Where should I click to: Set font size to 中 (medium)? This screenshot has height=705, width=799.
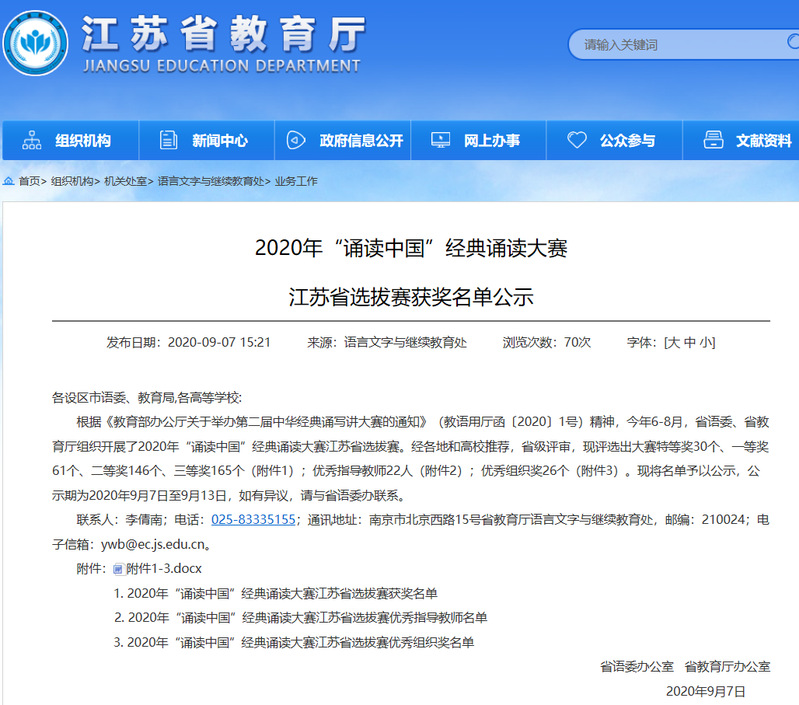click(x=690, y=342)
